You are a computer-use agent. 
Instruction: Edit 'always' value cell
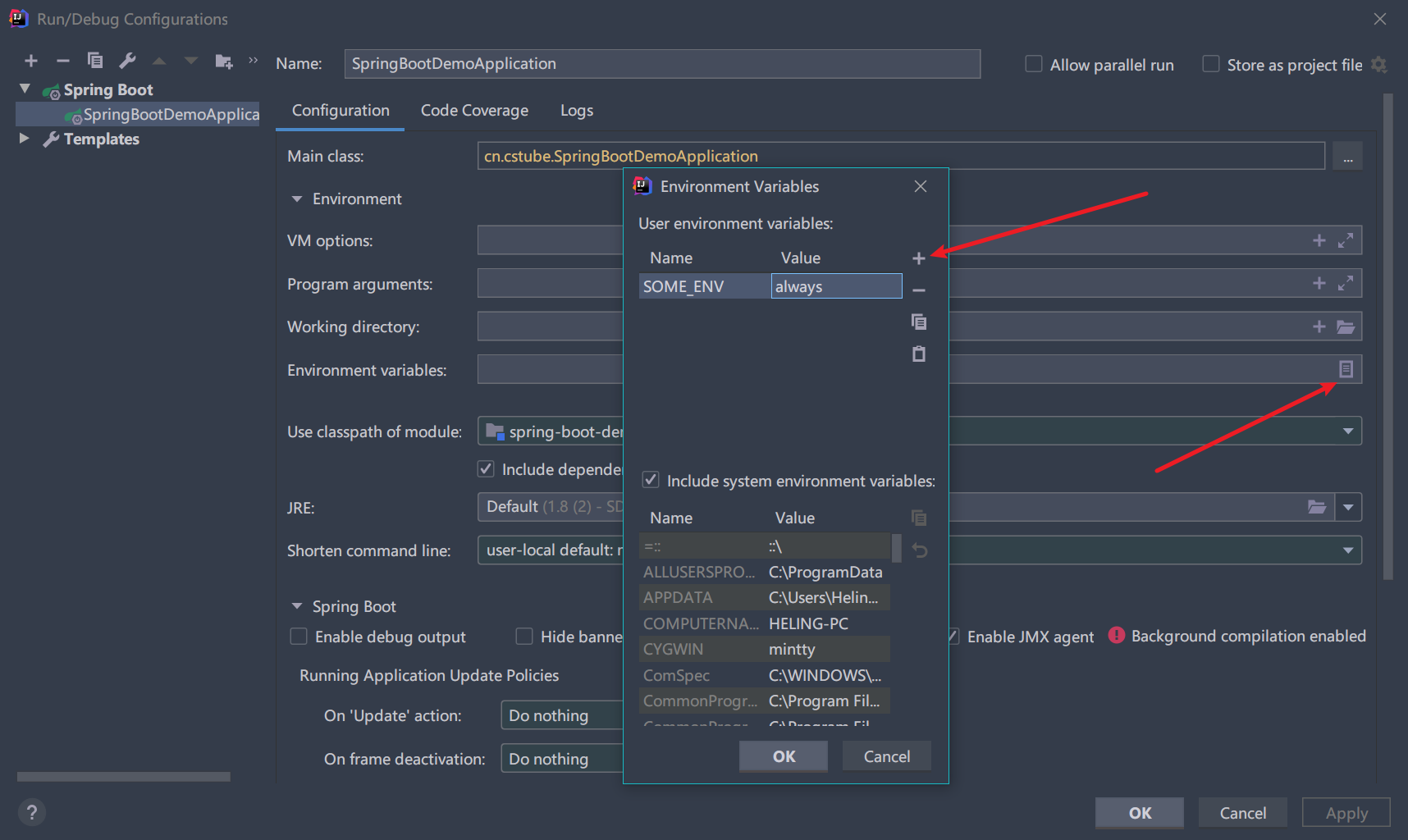(836, 286)
